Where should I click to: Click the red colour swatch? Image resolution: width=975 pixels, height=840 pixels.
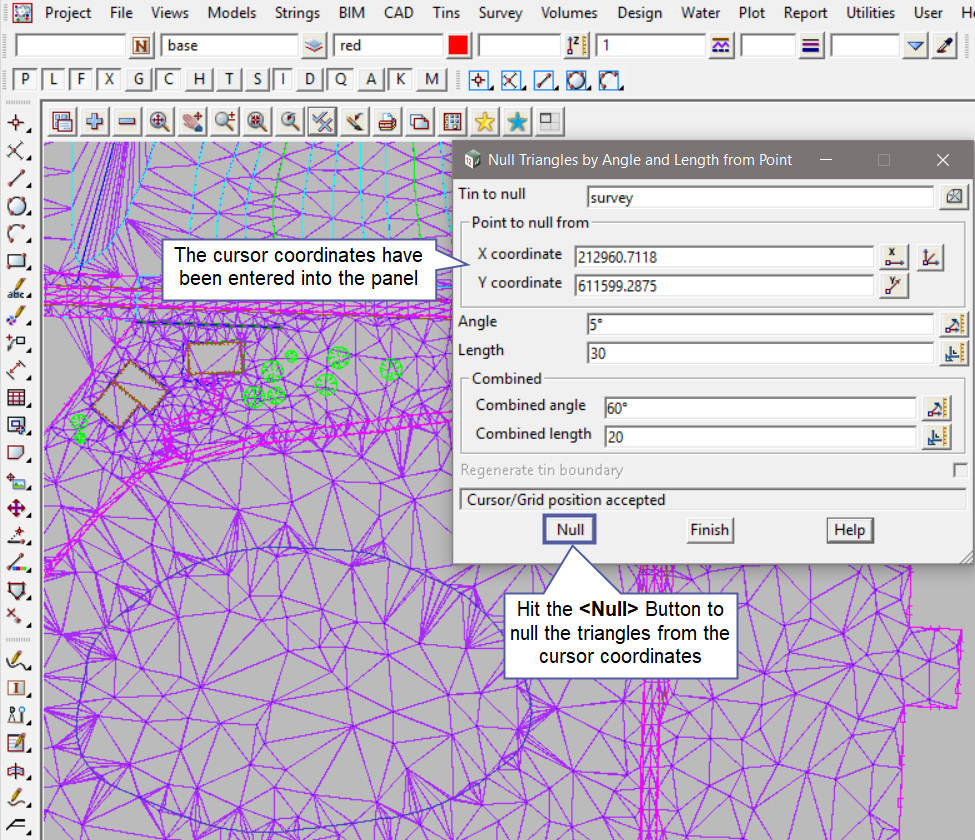(458, 46)
